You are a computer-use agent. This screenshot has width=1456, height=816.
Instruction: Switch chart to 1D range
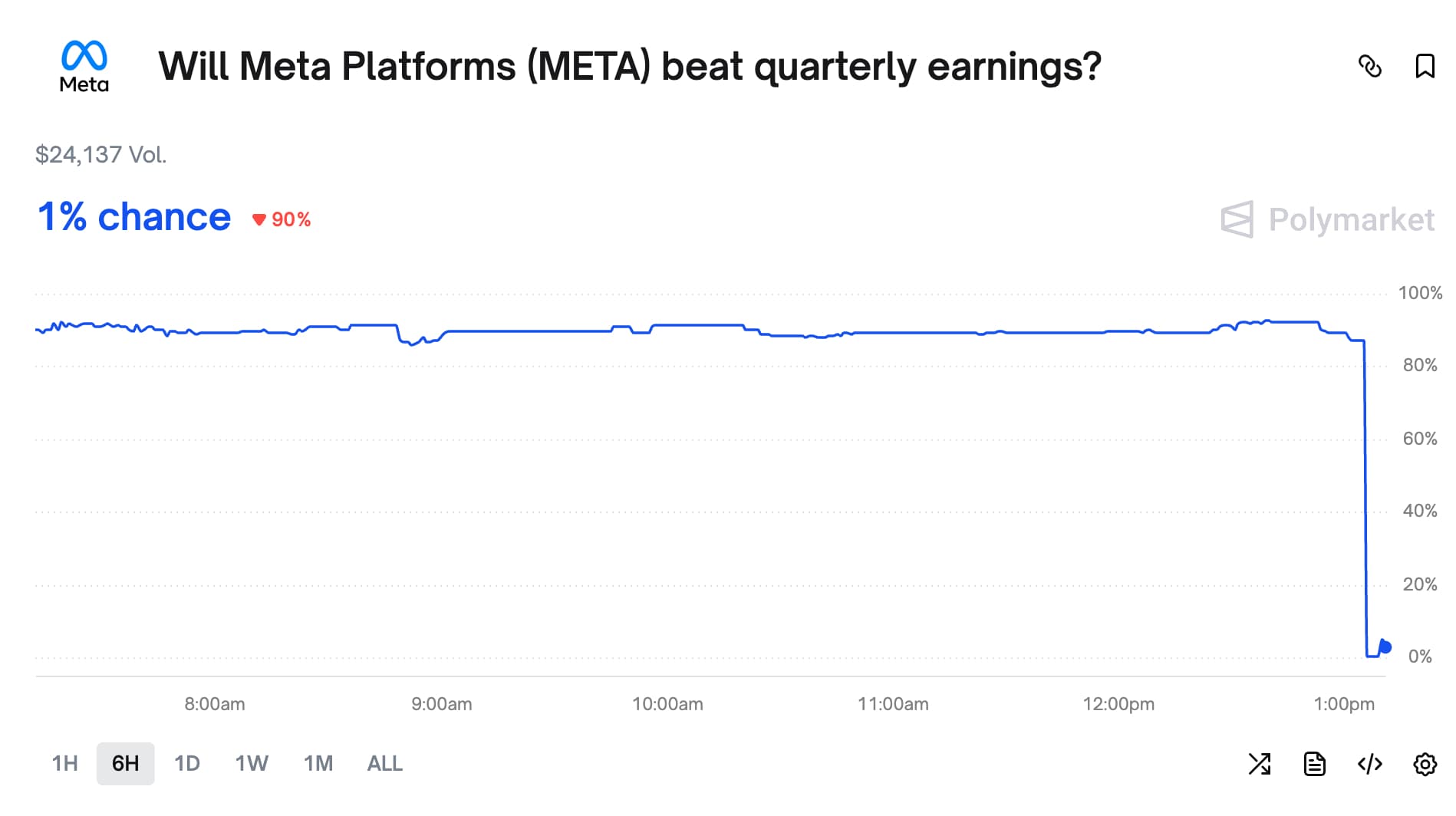tap(186, 764)
